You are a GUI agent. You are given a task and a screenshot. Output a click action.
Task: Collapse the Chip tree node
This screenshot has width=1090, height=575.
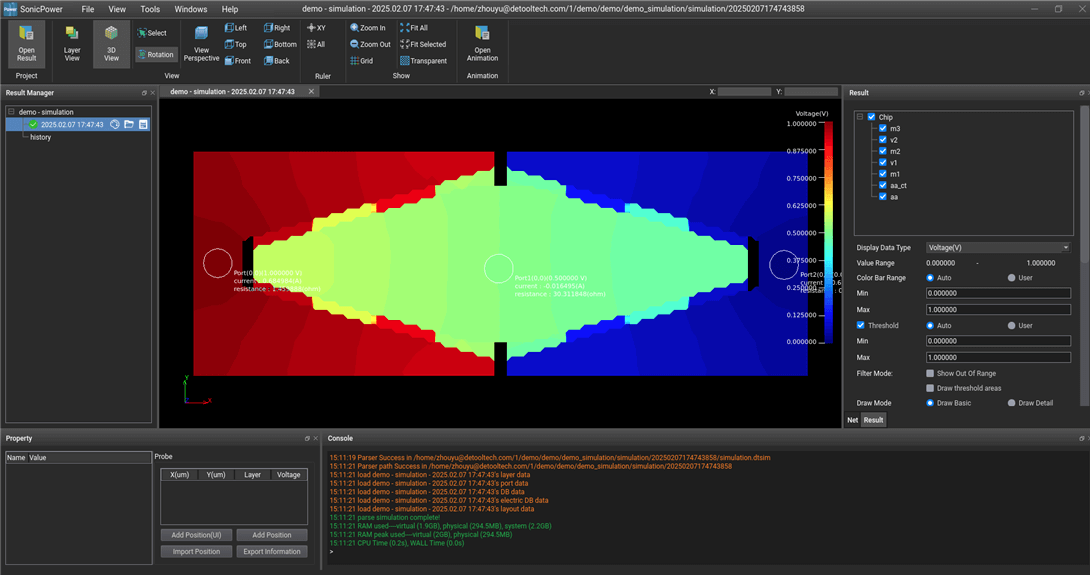860,117
